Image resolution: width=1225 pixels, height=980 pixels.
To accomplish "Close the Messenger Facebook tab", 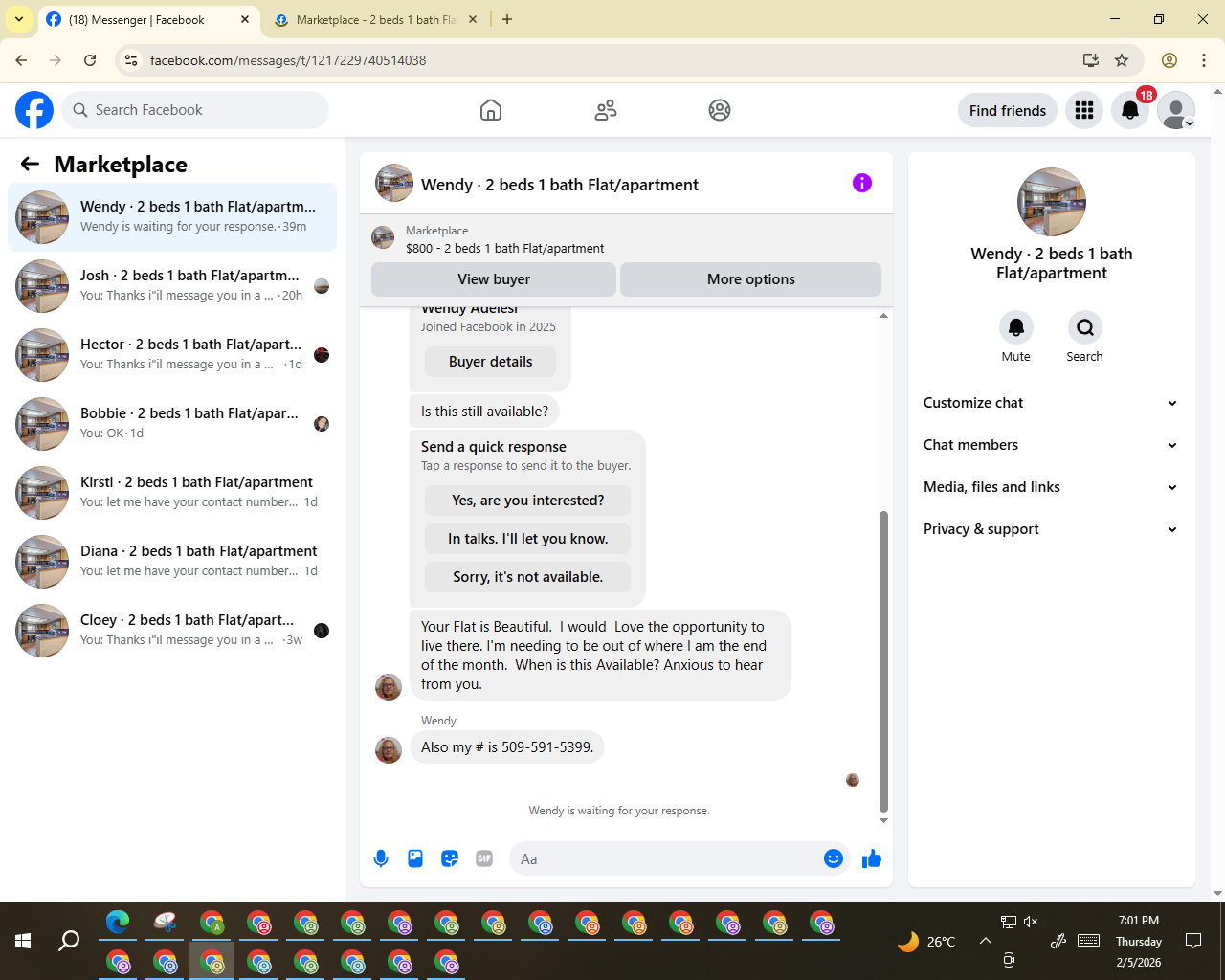I will click(x=245, y=19).
